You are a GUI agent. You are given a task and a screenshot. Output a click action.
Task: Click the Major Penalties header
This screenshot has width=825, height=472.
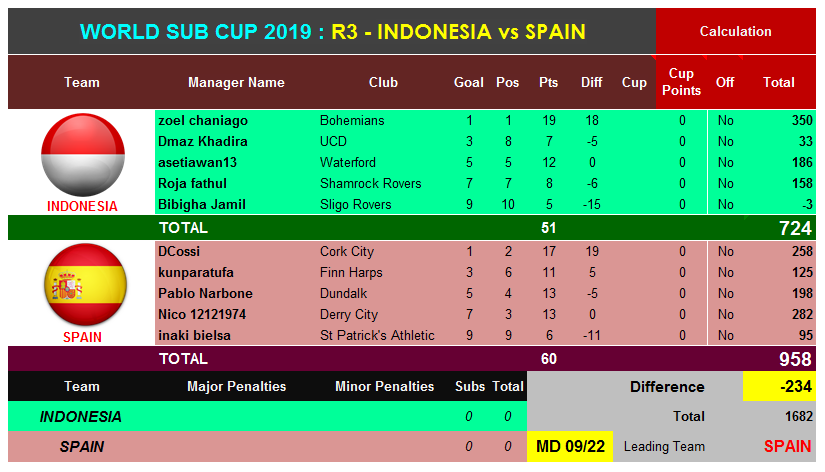[236, 387]
